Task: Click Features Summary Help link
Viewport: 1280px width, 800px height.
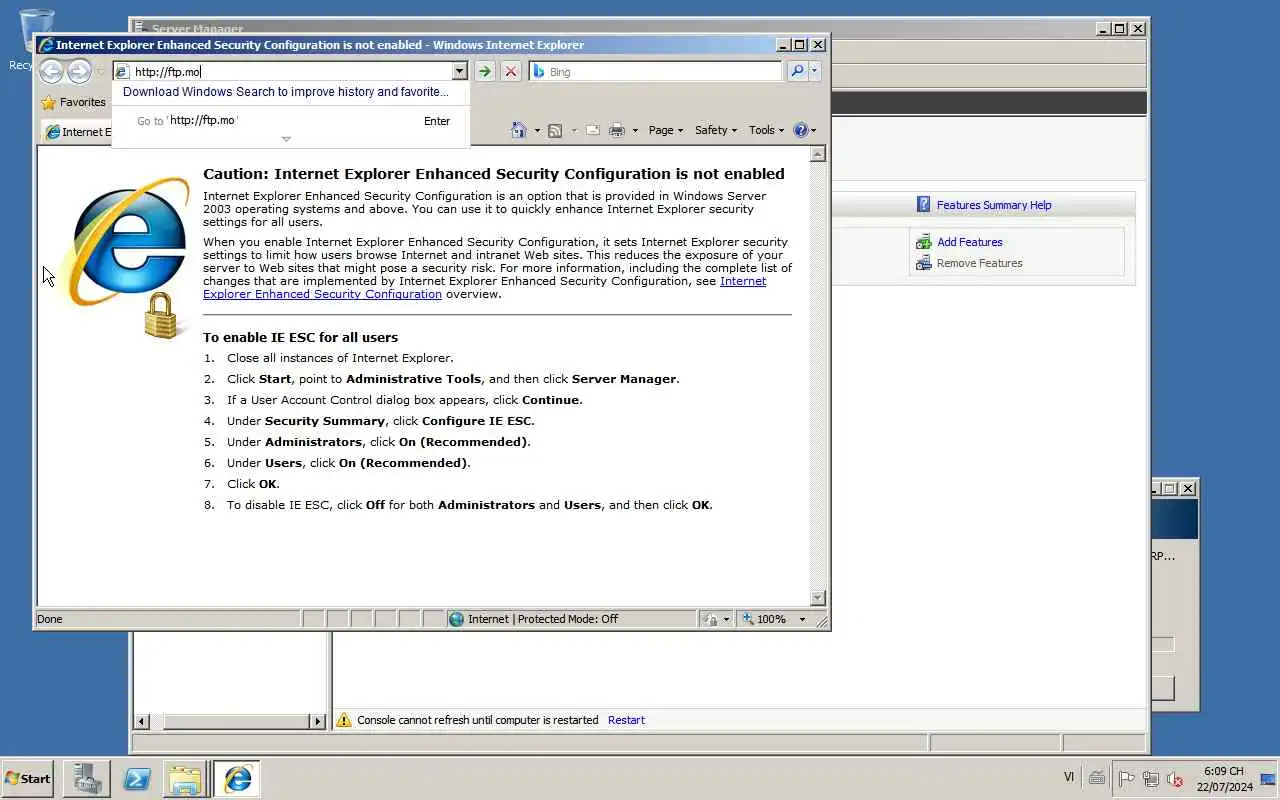Action: pos(993,205)
